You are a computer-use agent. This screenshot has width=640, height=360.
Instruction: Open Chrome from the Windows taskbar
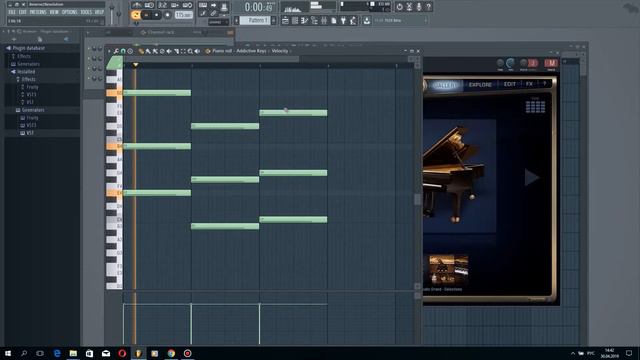pyautogui.click(x=171, y=353)
